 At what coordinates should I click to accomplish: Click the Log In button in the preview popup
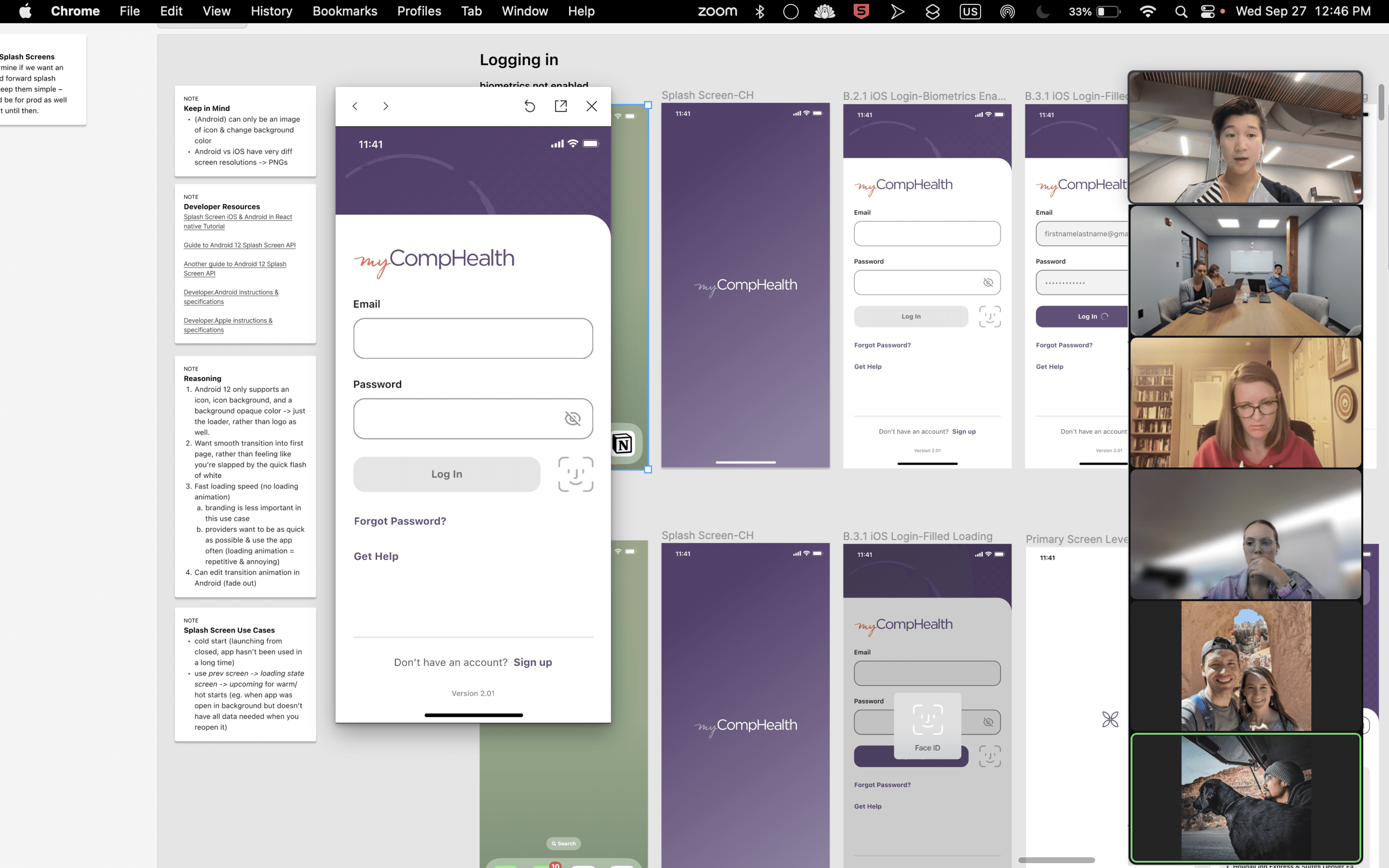(447, 474)
